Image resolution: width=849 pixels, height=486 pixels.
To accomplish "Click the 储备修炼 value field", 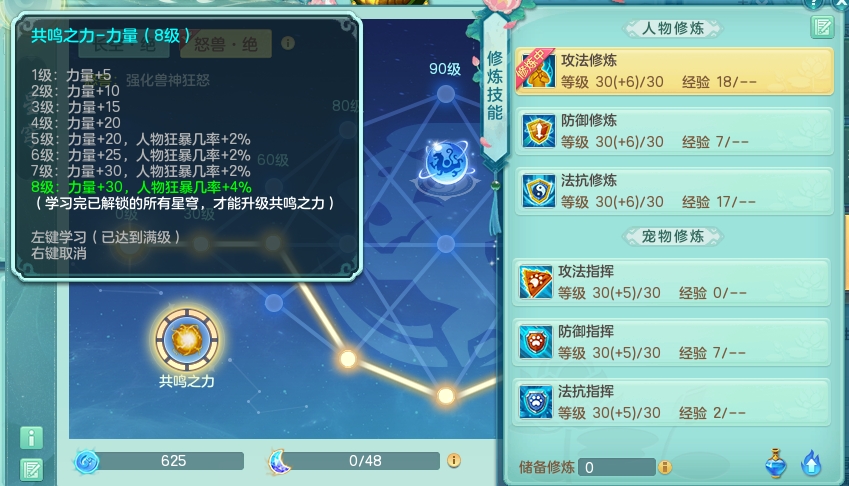I will pos(617,467).
